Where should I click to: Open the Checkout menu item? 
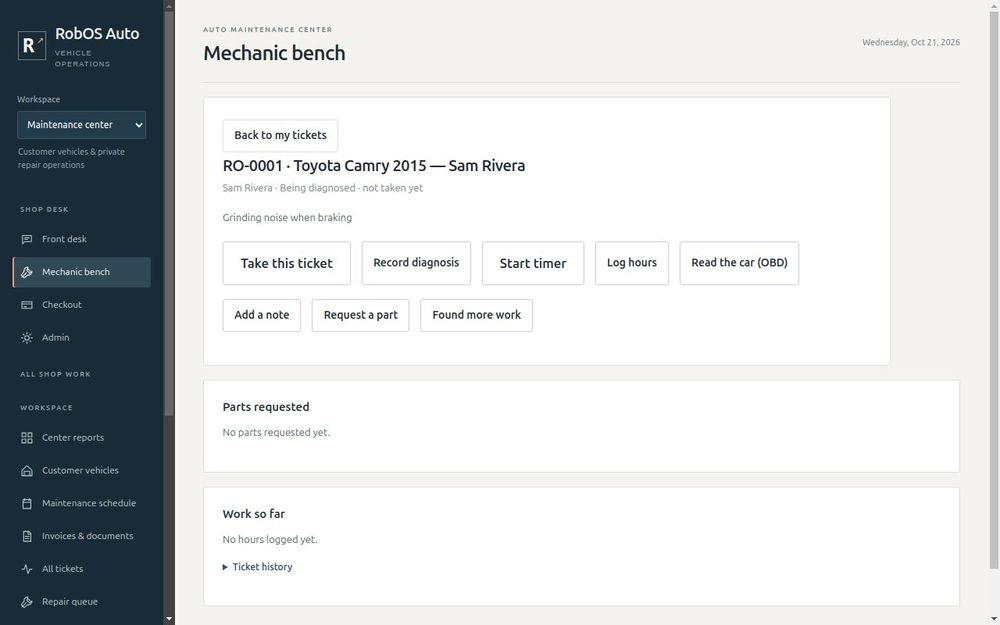82,305
